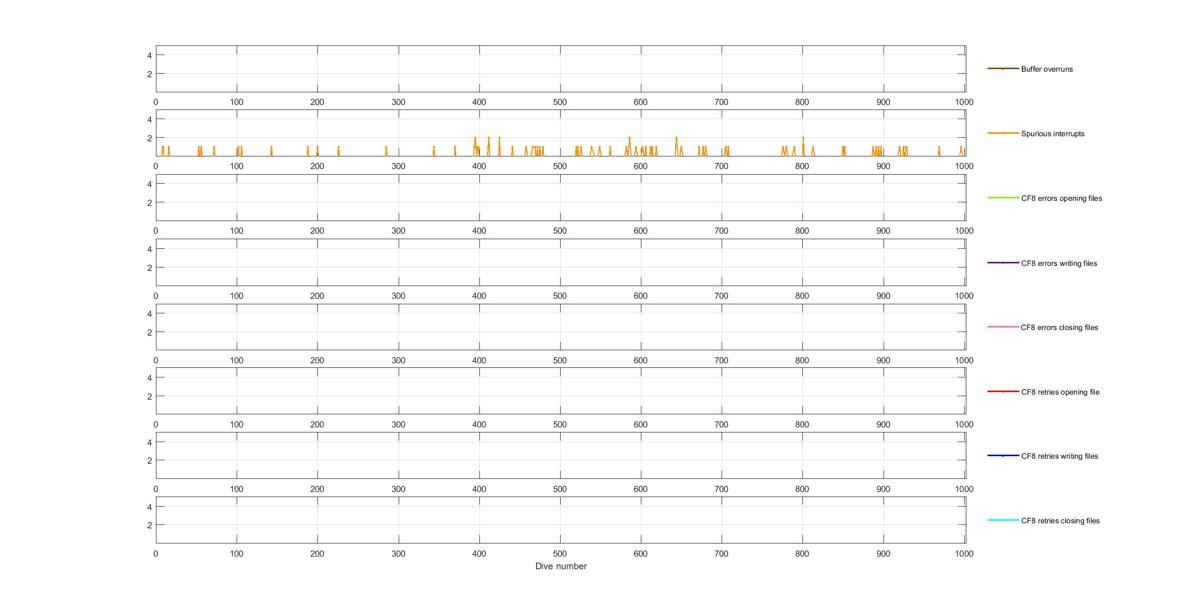Choose the "CF8 retries writing files" legend label

coord(1059,456)
